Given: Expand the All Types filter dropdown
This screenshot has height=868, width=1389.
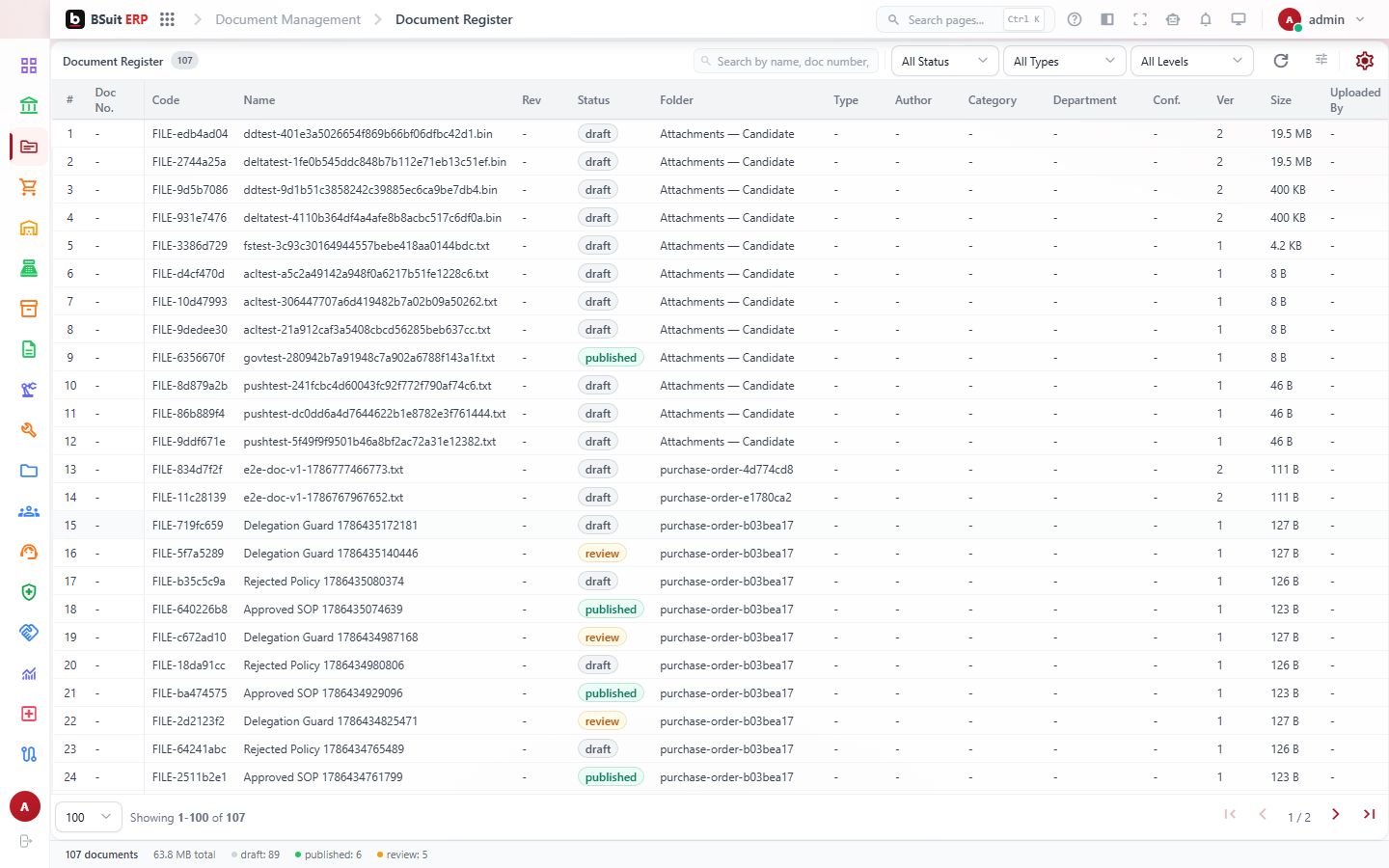Looking at the screenshot, I should click(x=1065, y=61).
